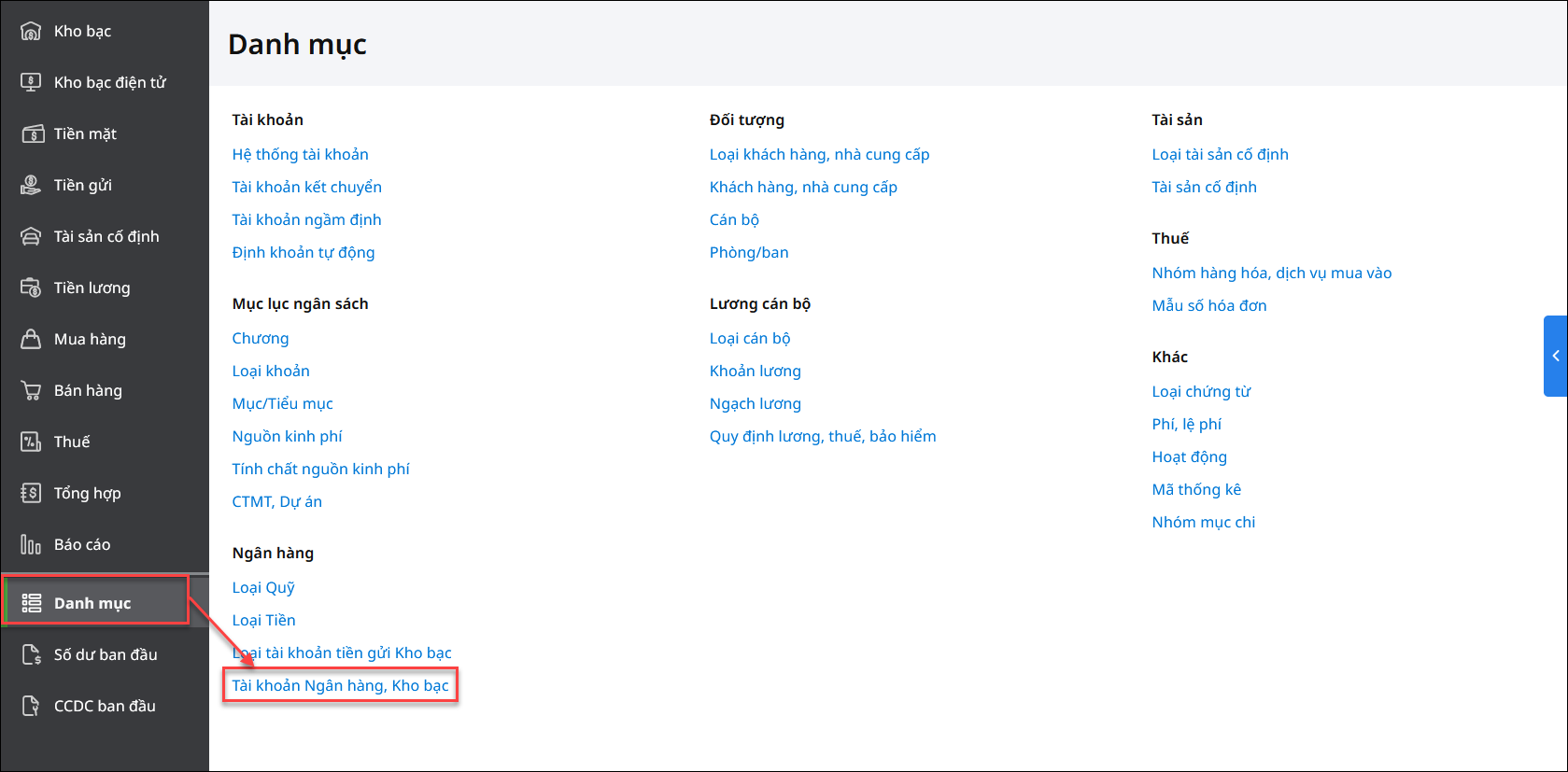The height and width of the screenshot is (772, 1568).
Task: Open Loại tài khoản tiền gửi Kho bạc
Action: tap(342, 653)
